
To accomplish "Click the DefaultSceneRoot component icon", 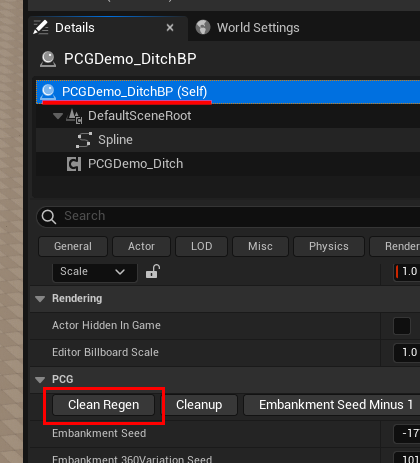I will pos(74,116).
